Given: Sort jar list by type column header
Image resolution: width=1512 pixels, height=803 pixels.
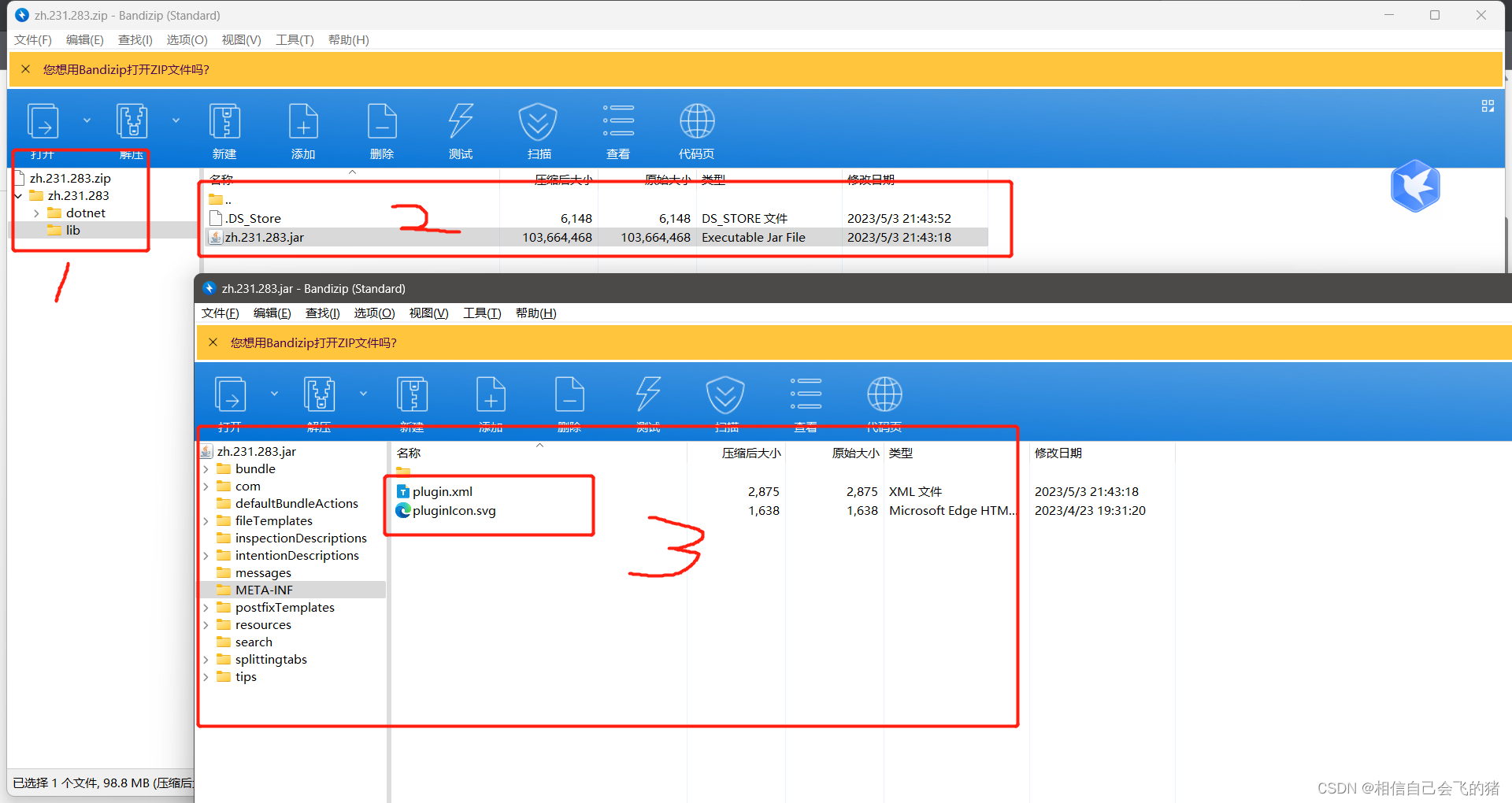Looking at the screenshot, I should tap(901, 453).
